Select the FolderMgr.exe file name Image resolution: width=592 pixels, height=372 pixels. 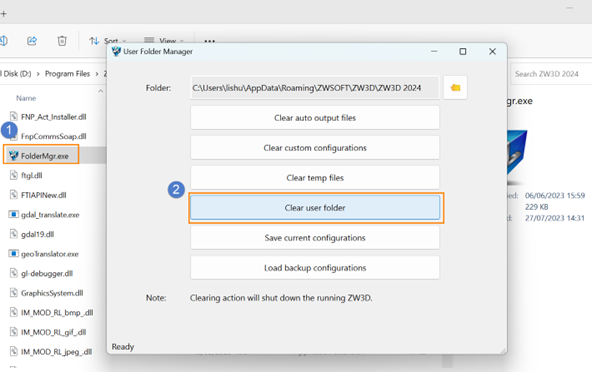click(45, 156)
